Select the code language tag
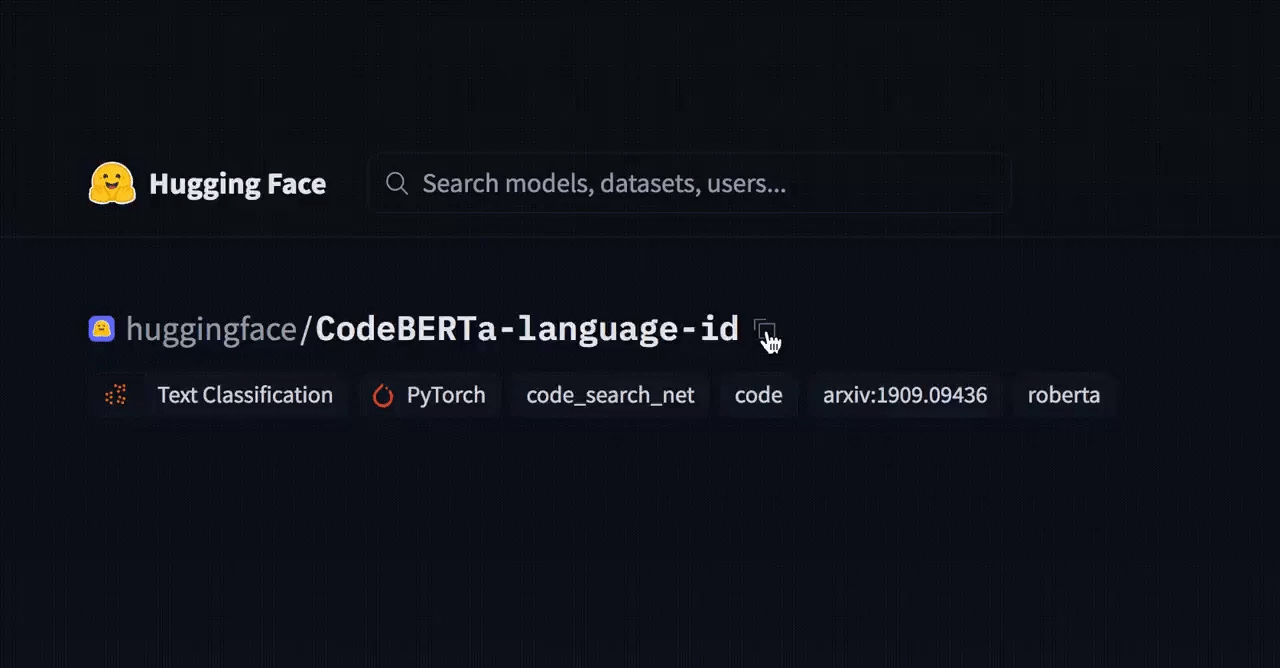 point(758,395)
